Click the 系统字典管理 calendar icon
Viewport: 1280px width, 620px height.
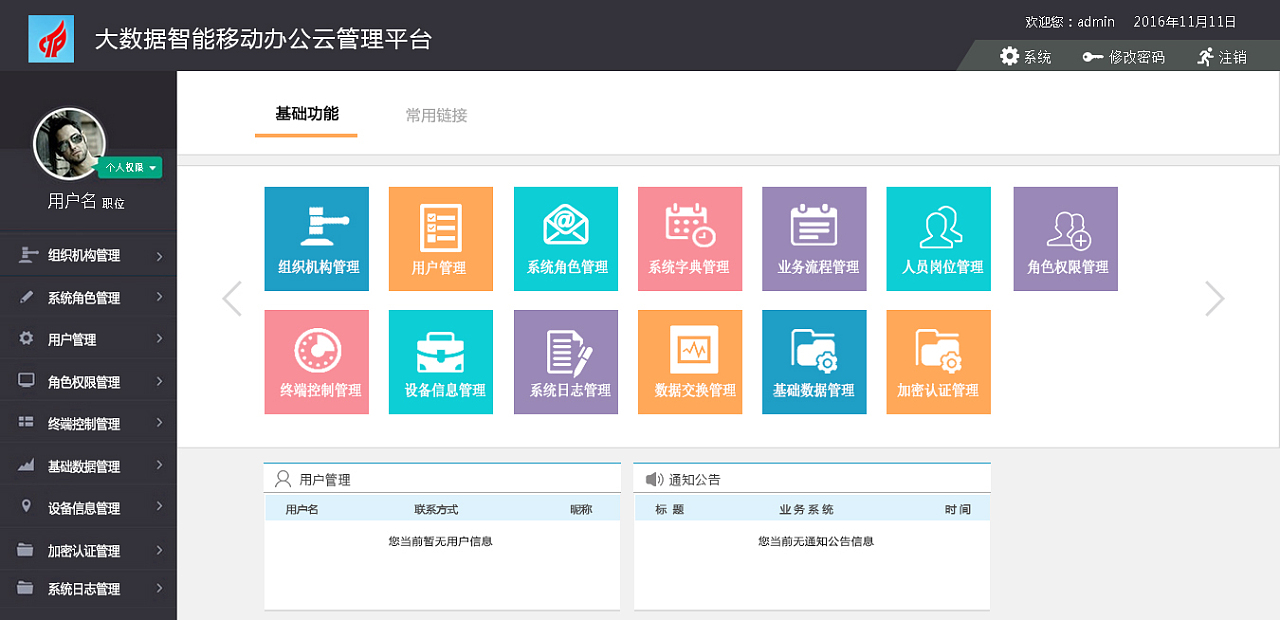tap(689, 238)
